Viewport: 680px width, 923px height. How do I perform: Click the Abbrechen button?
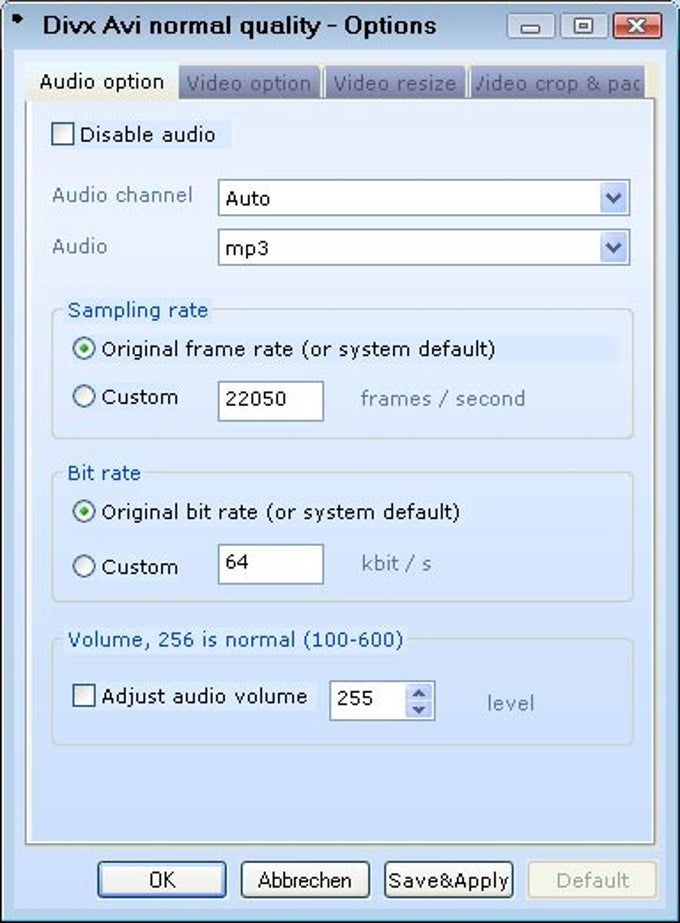[305, 880]
